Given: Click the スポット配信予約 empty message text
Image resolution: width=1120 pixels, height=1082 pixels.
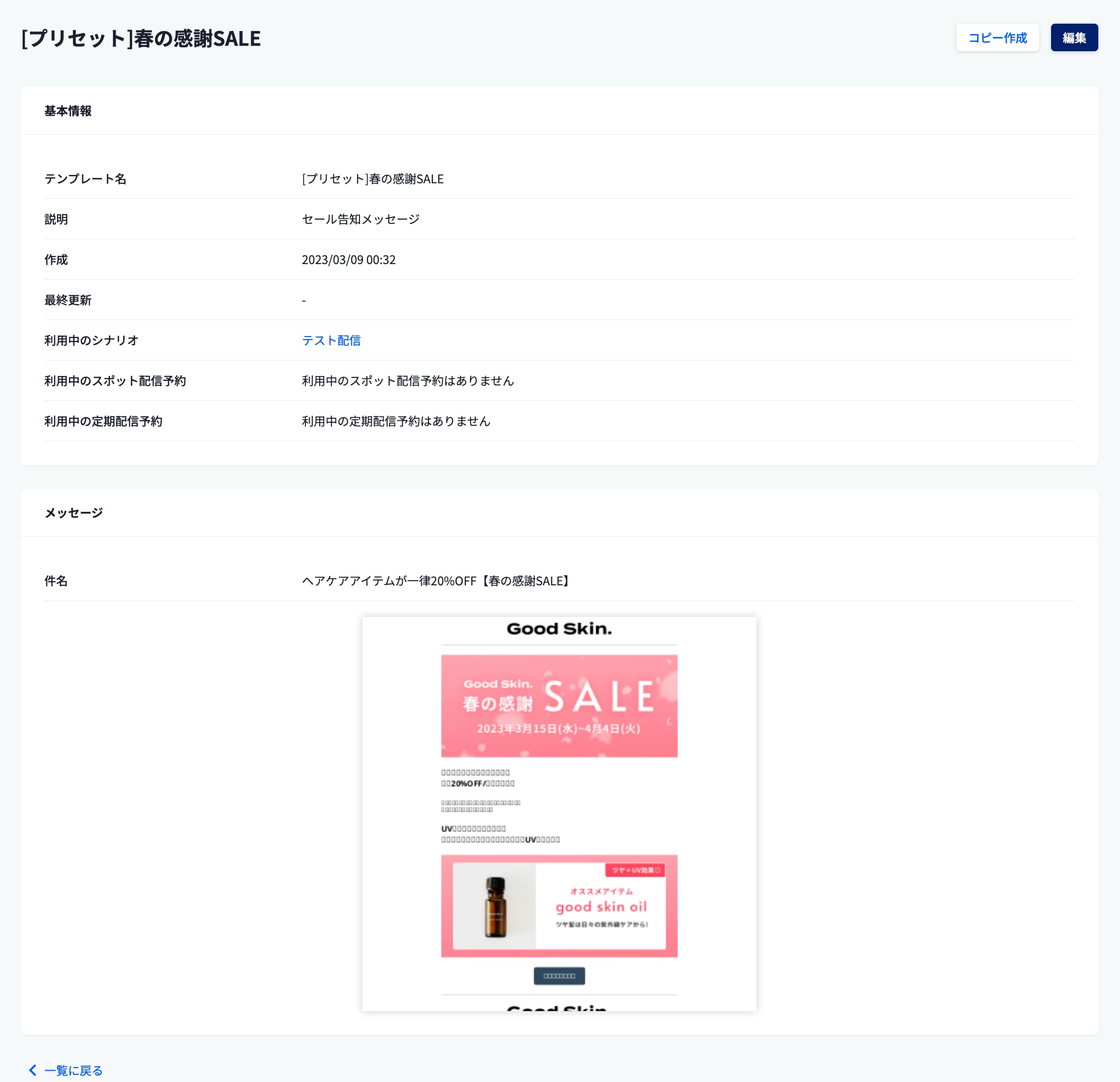Looking at the screenshot, I should coord(407,381).
